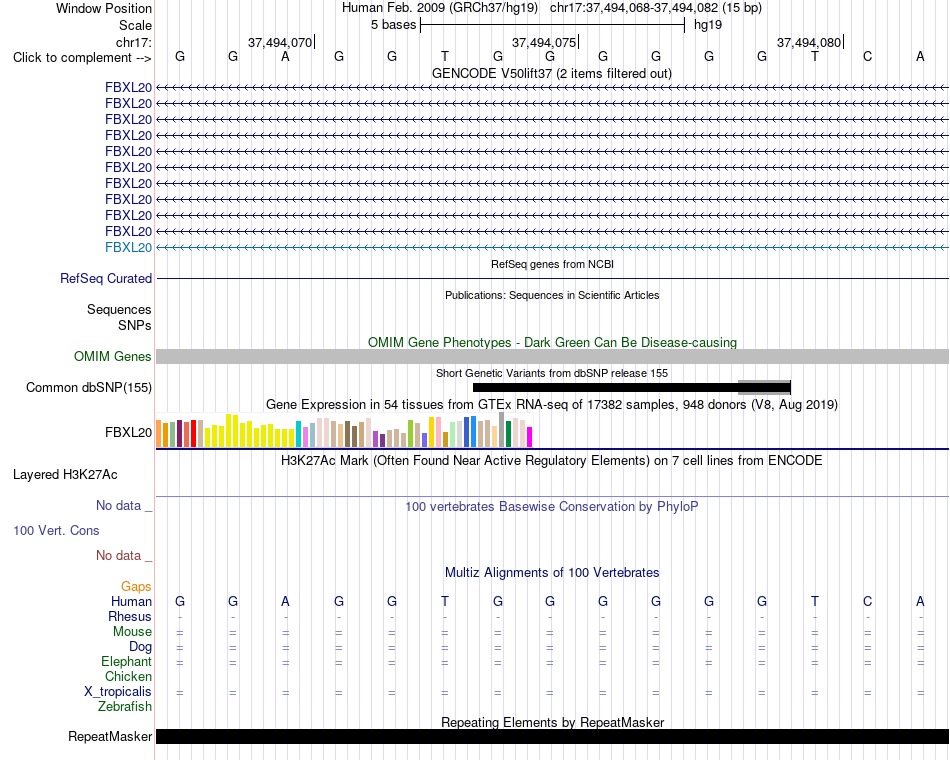Open 'Repeating Elements by RepeatMasker' title
This screenshot has width=950, height=760.
(x=552, y=722)
